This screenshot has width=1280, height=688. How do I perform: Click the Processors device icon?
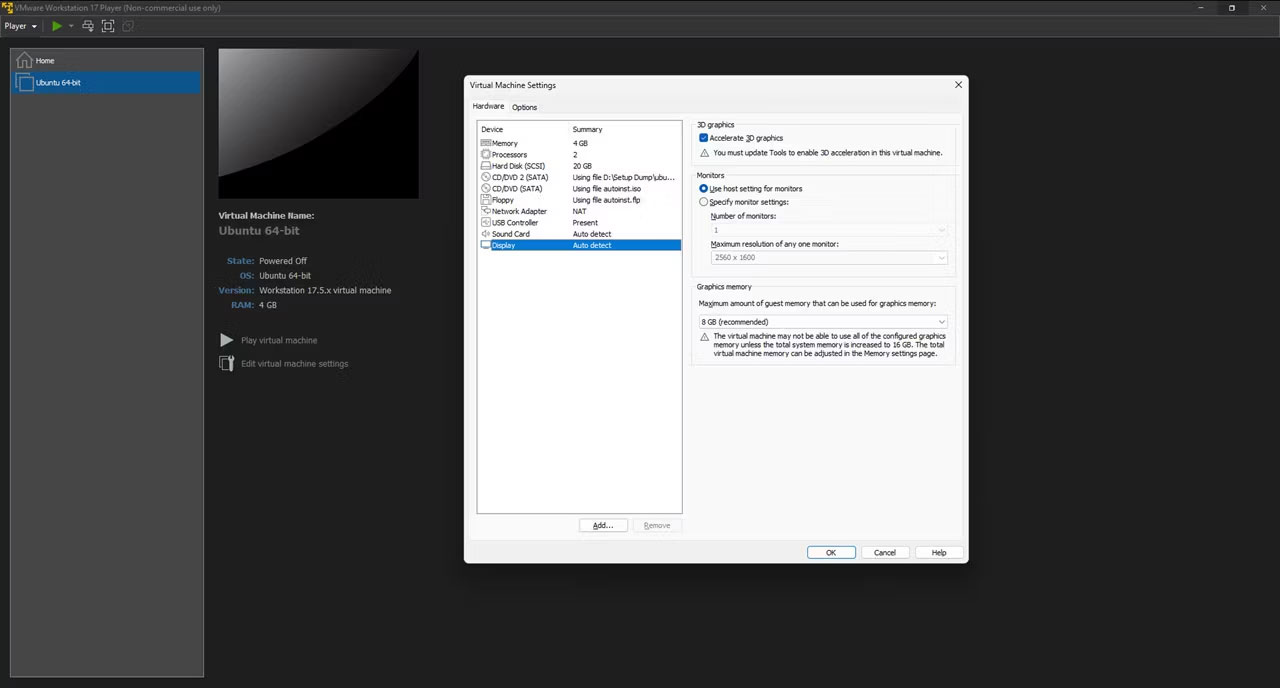pos(485,155)
